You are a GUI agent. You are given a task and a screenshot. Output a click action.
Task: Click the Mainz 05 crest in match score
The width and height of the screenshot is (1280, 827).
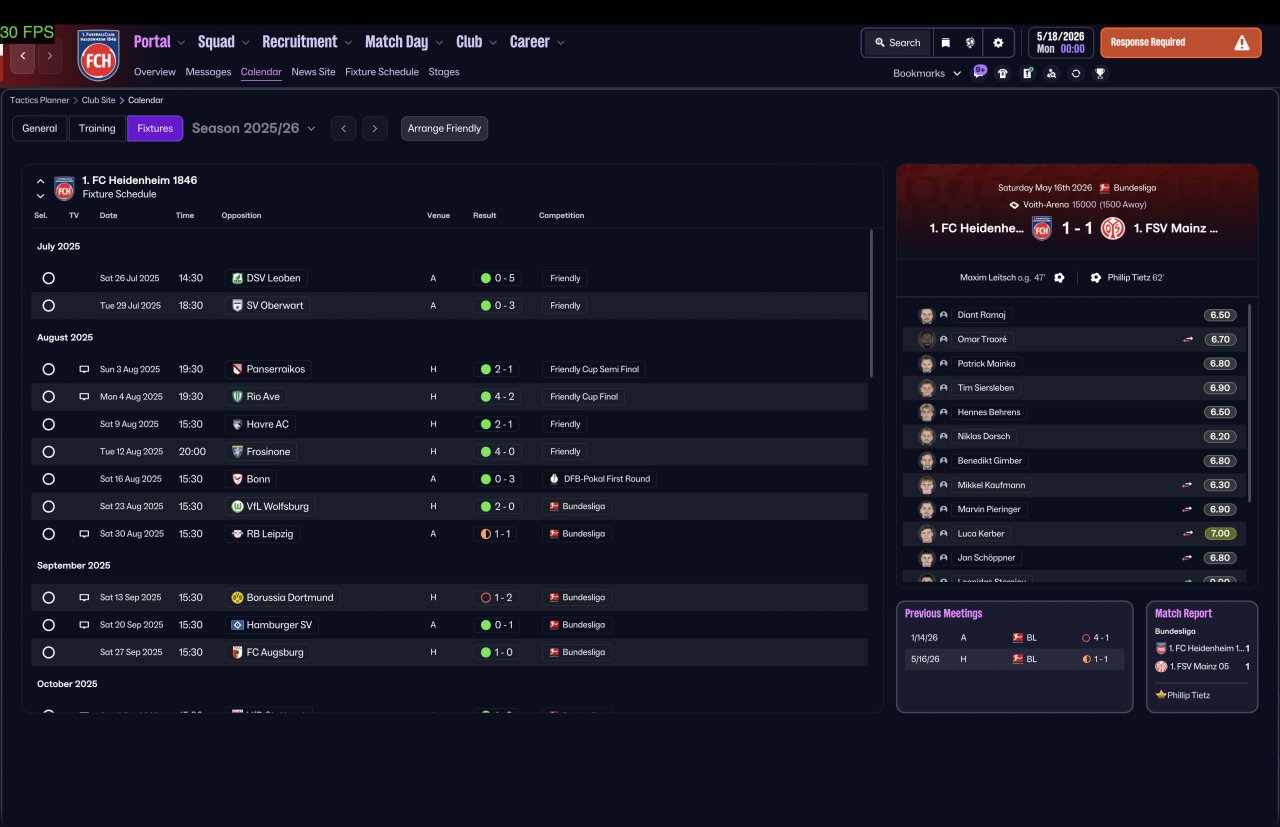click(1113, 228)
